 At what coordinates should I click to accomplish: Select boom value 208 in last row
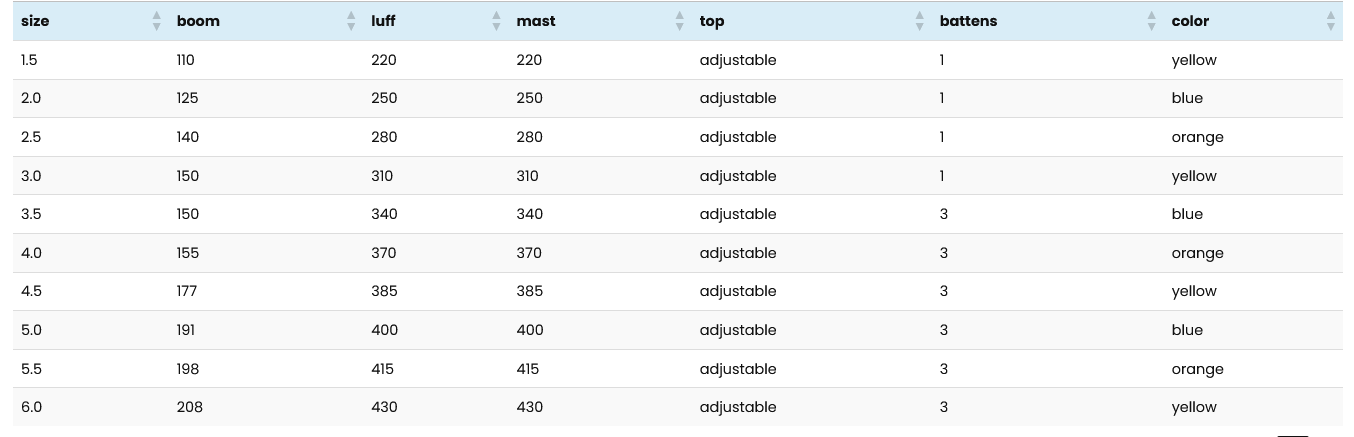point(189,407)
